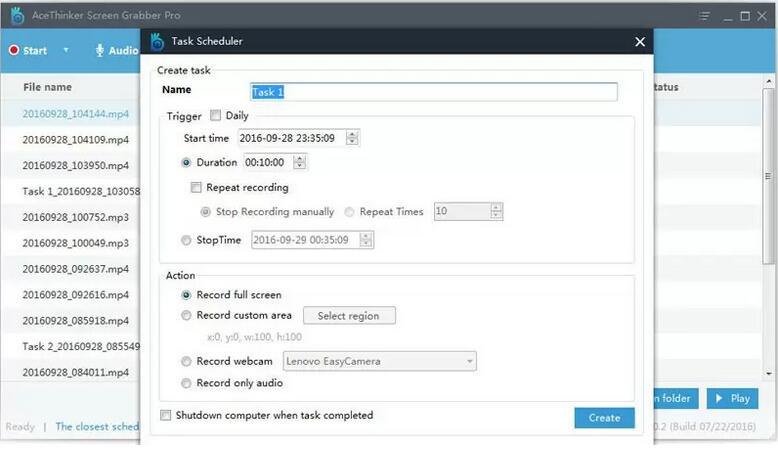Select the Task 1_20160928 recording row
Screen dimensions: 778x453
click(81, 192)
